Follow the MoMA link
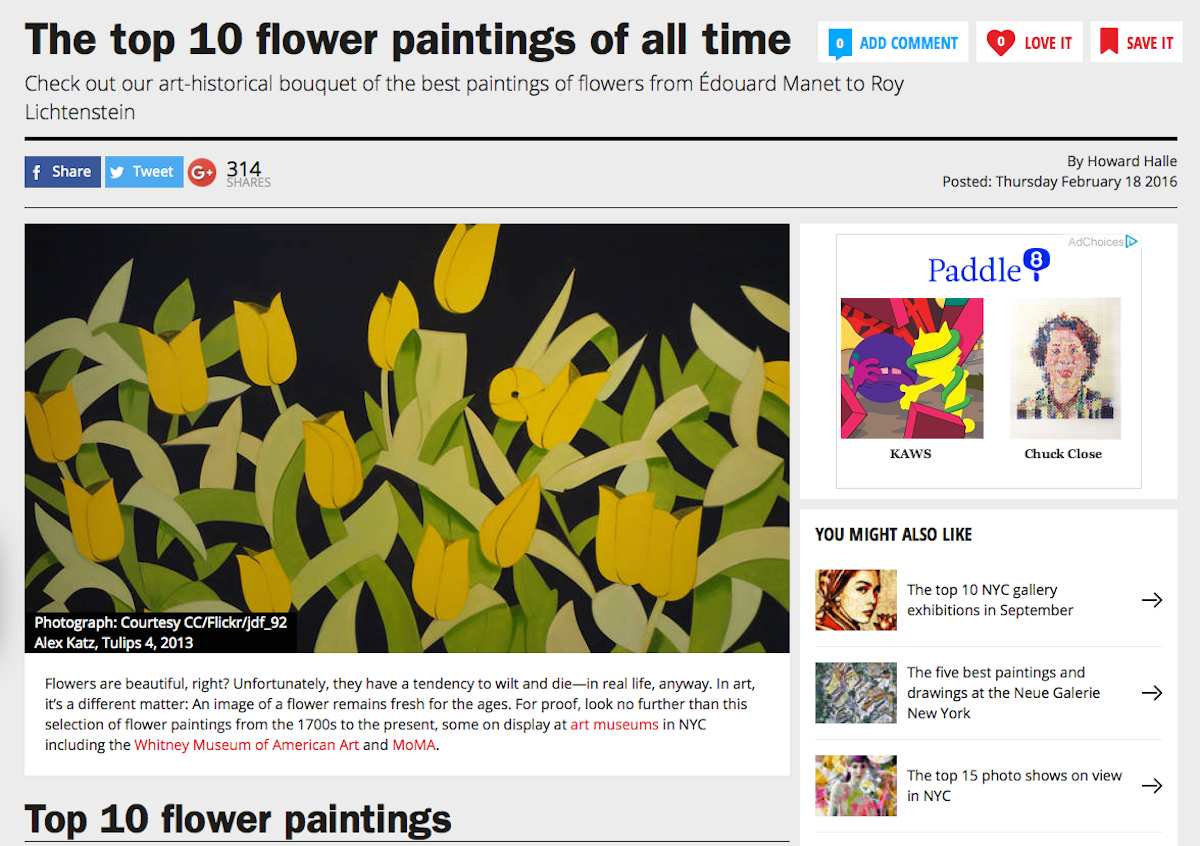This screenshot has height=846, width=1200. tap(414, 745)
